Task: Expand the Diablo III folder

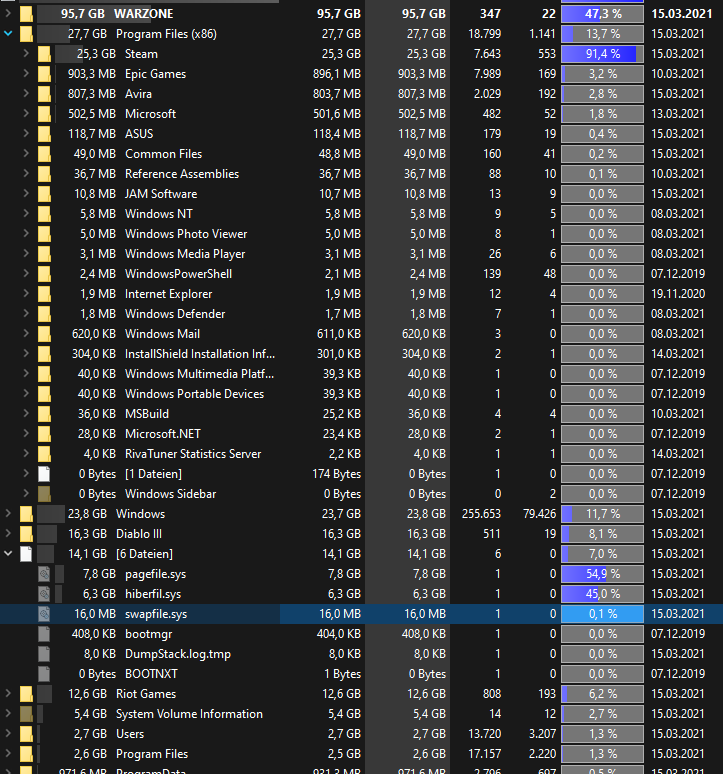Action: tap(8, 534)
